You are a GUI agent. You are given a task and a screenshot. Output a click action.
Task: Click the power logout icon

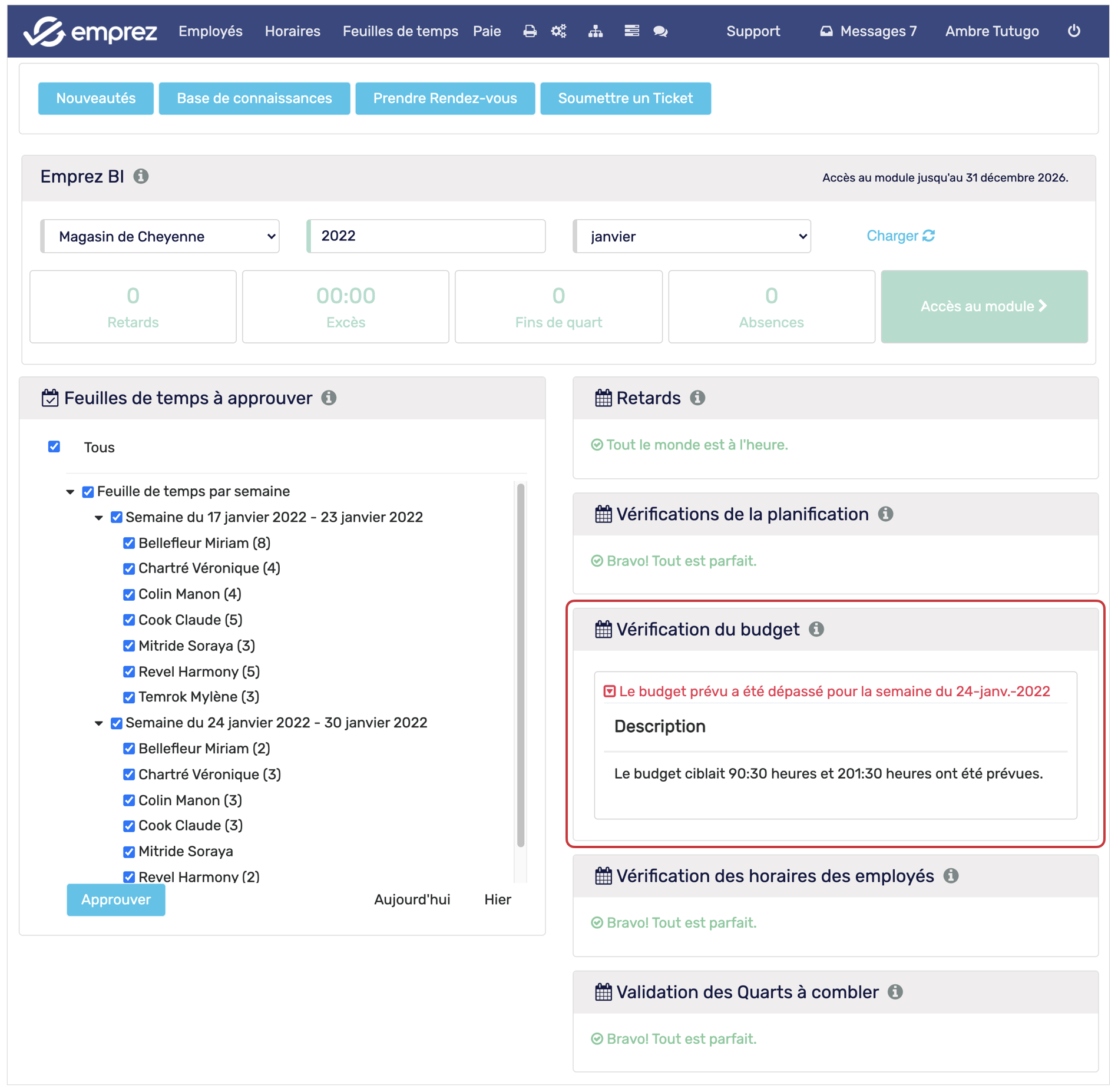1073,31
